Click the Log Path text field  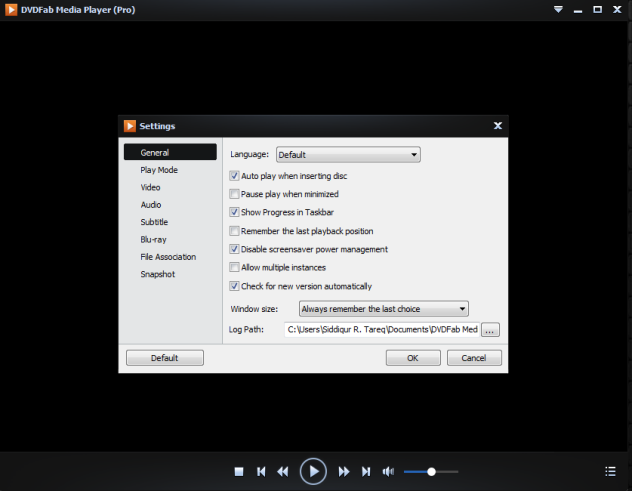pos(382,330)
